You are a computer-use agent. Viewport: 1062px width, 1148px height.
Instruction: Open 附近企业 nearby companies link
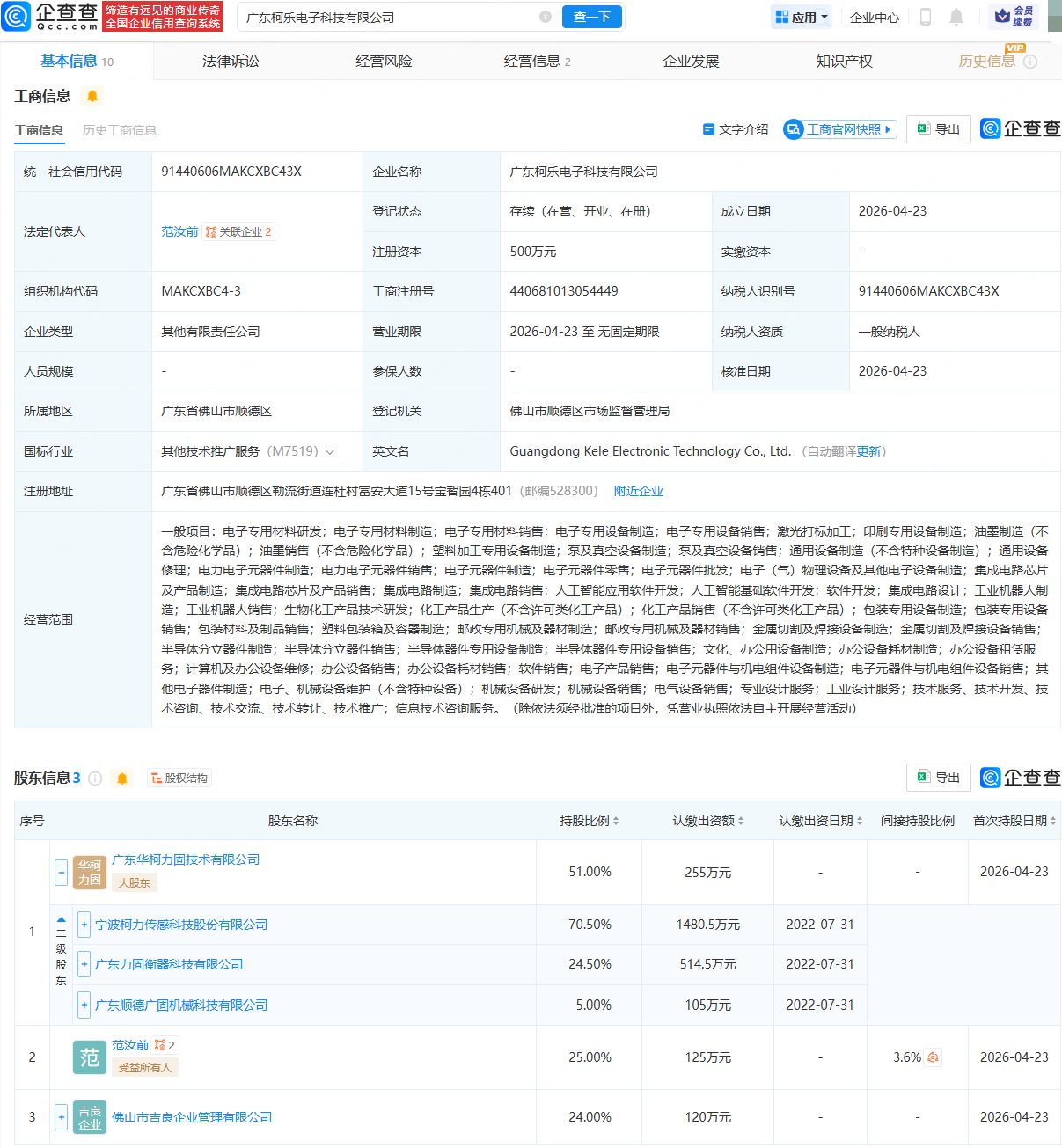pos(639,491)
